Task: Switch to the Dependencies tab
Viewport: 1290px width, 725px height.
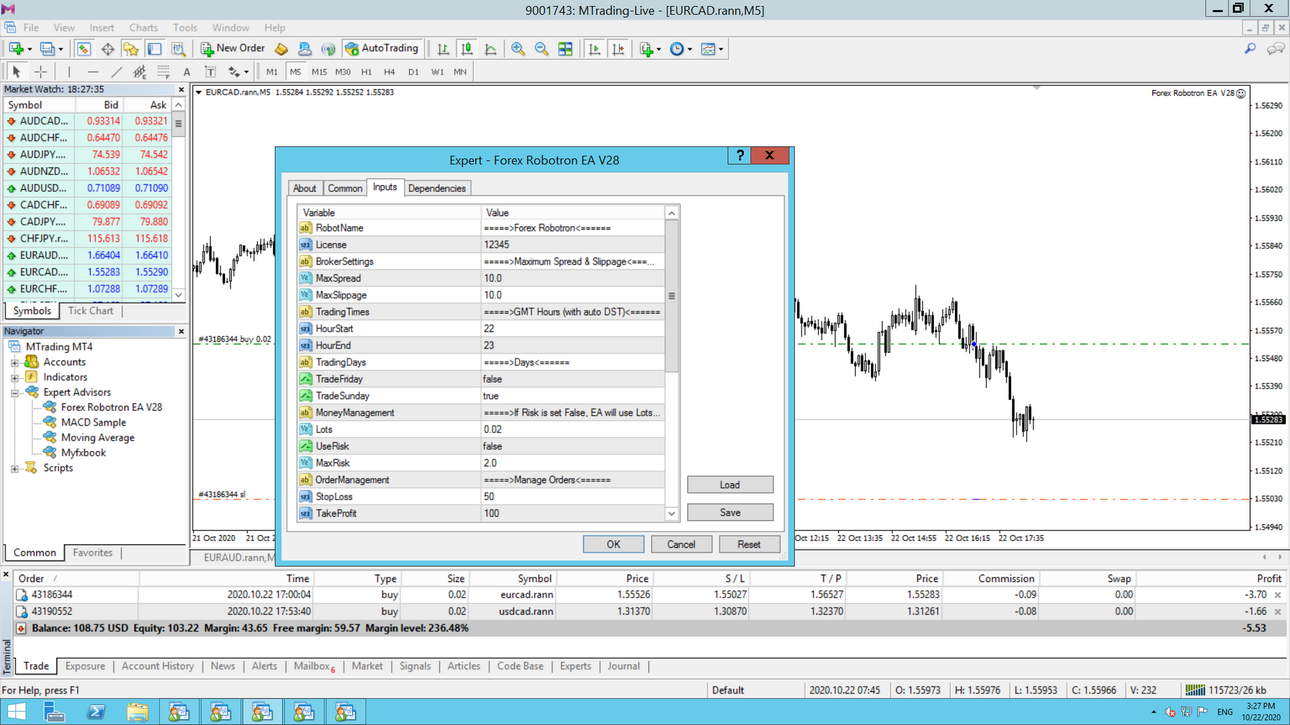Action: click(437, 188)
